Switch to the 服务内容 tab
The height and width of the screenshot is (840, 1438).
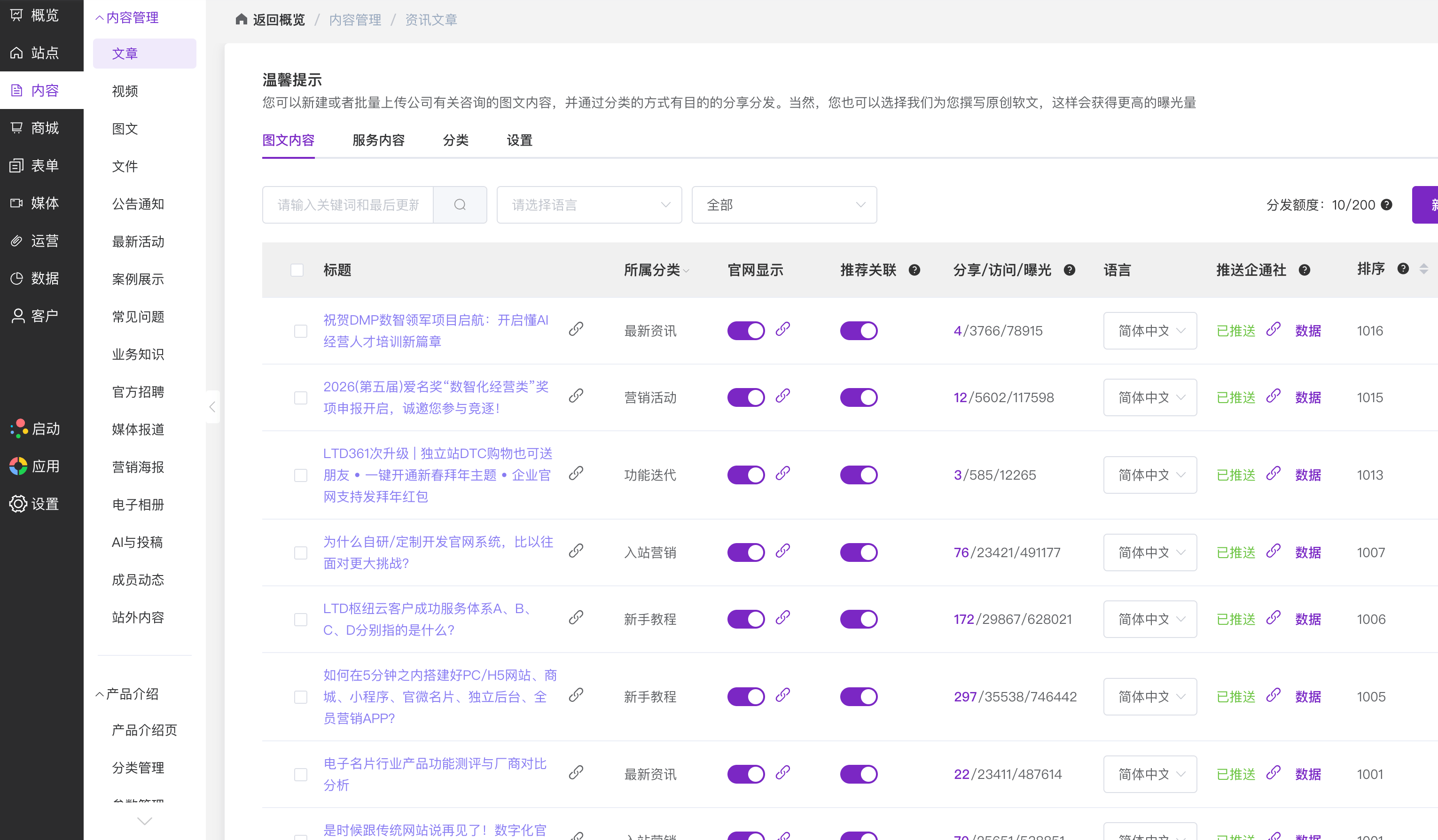[x=378, y=140]
